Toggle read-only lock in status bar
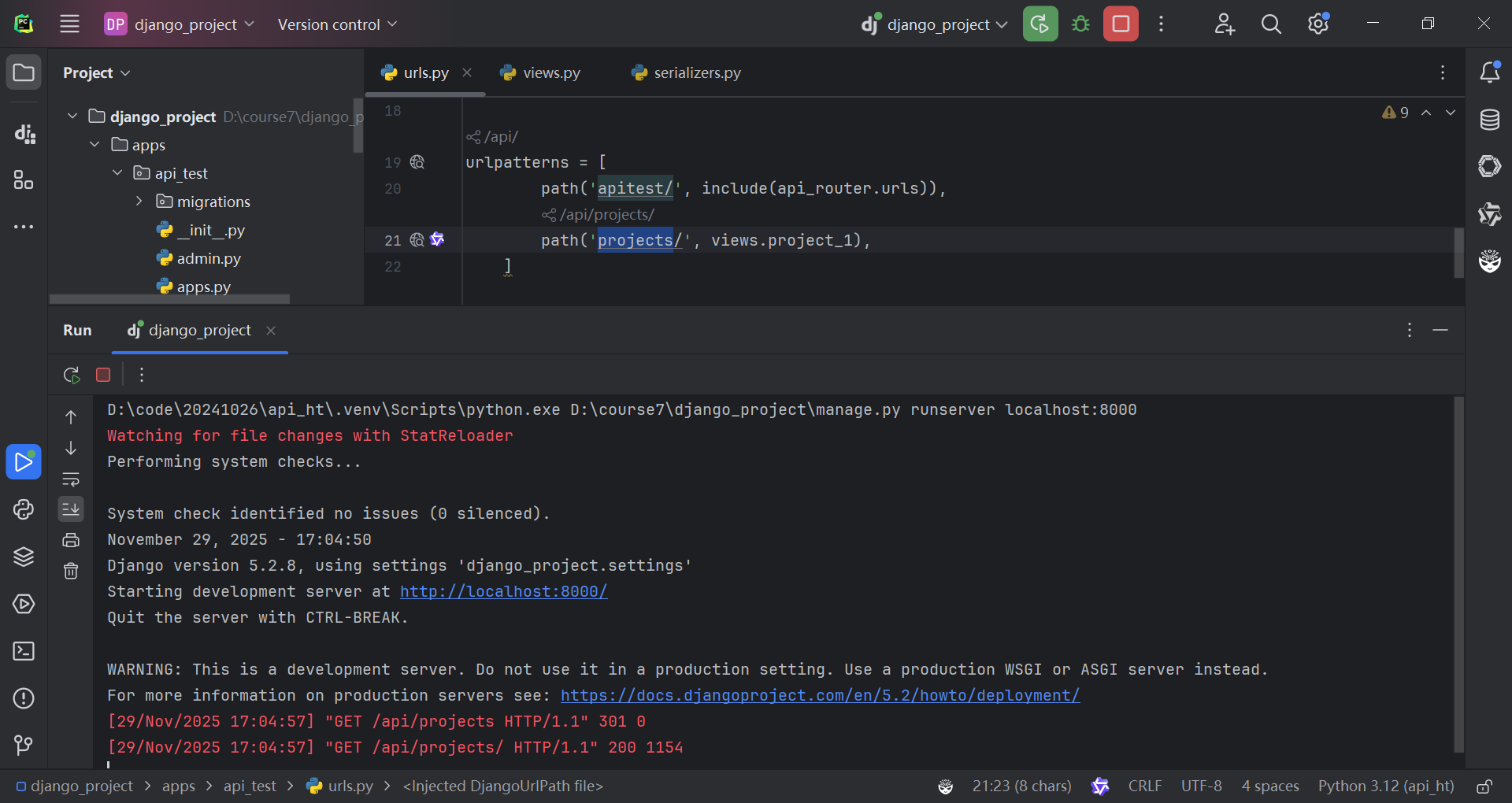1512x803 pixels. coord(1484,786)
